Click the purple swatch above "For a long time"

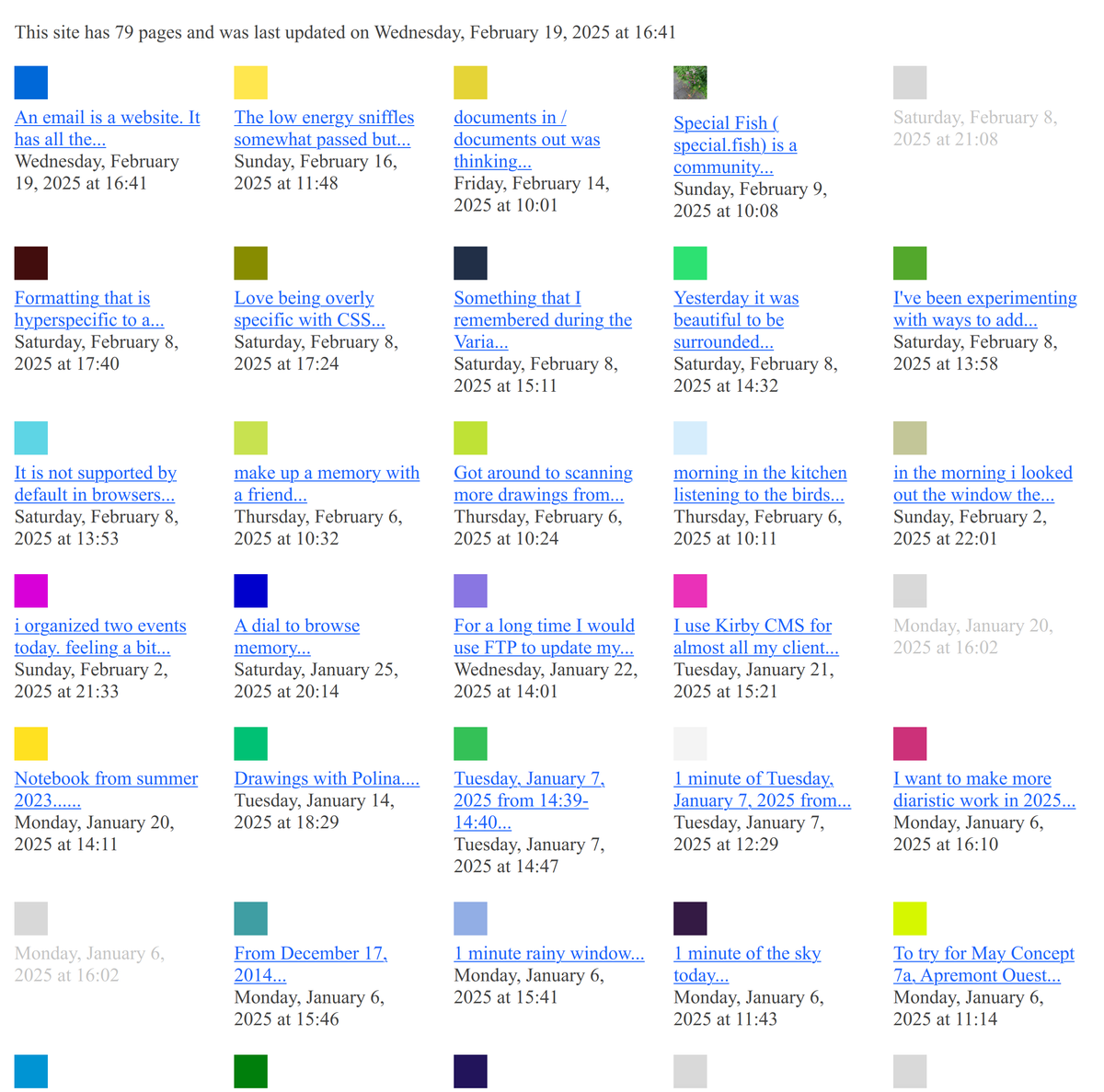pos(471,591)
